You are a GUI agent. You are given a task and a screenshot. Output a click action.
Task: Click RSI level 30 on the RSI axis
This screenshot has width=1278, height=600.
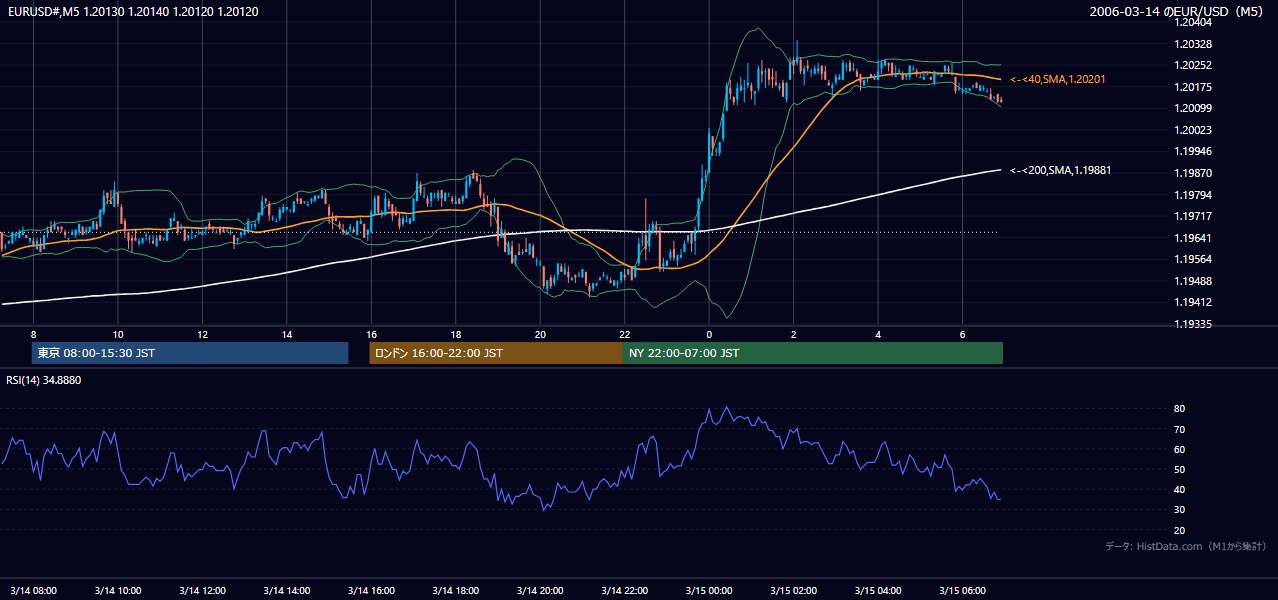(1180, 510)
